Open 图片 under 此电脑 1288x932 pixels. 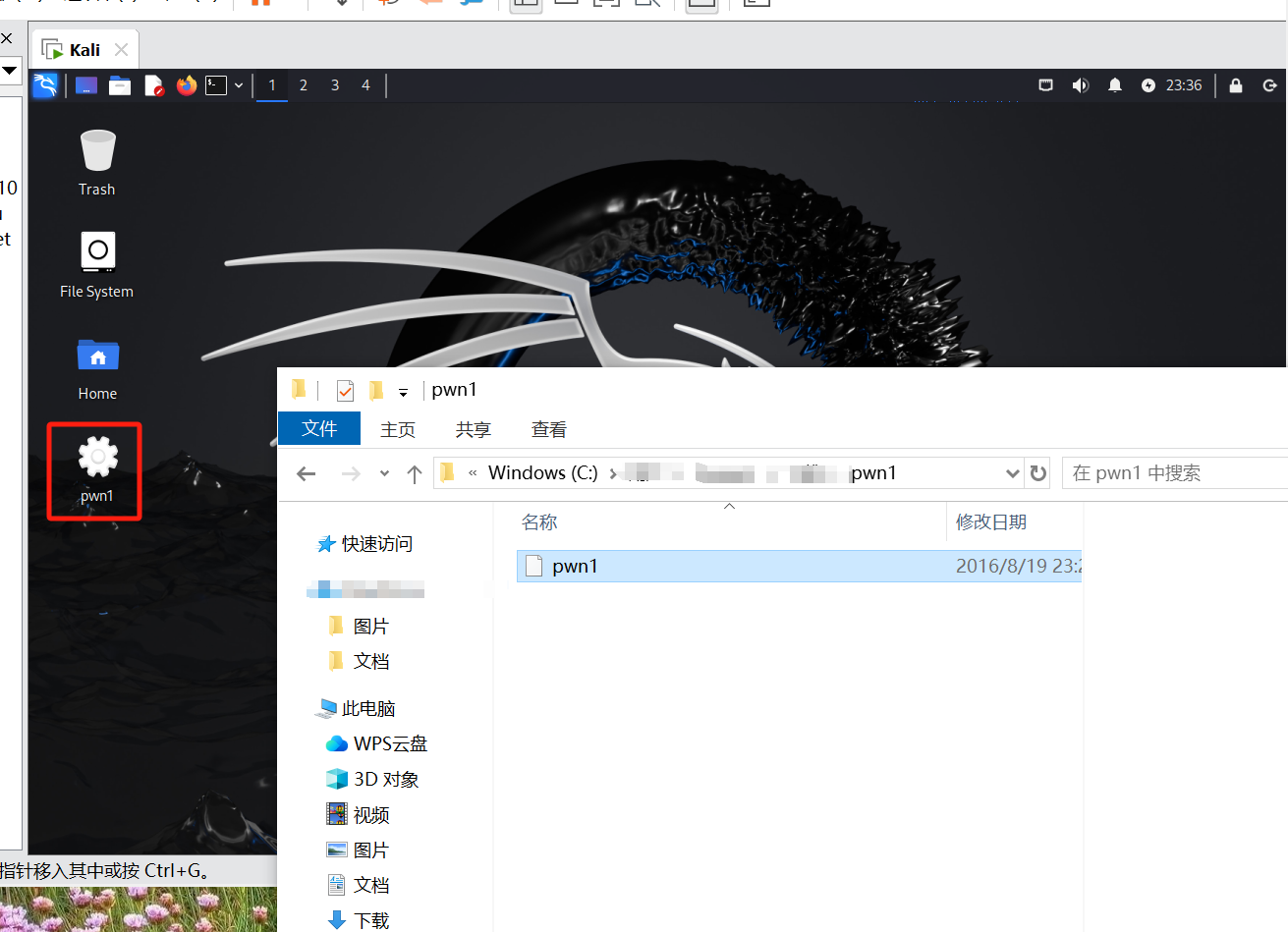tap(359, 850)
